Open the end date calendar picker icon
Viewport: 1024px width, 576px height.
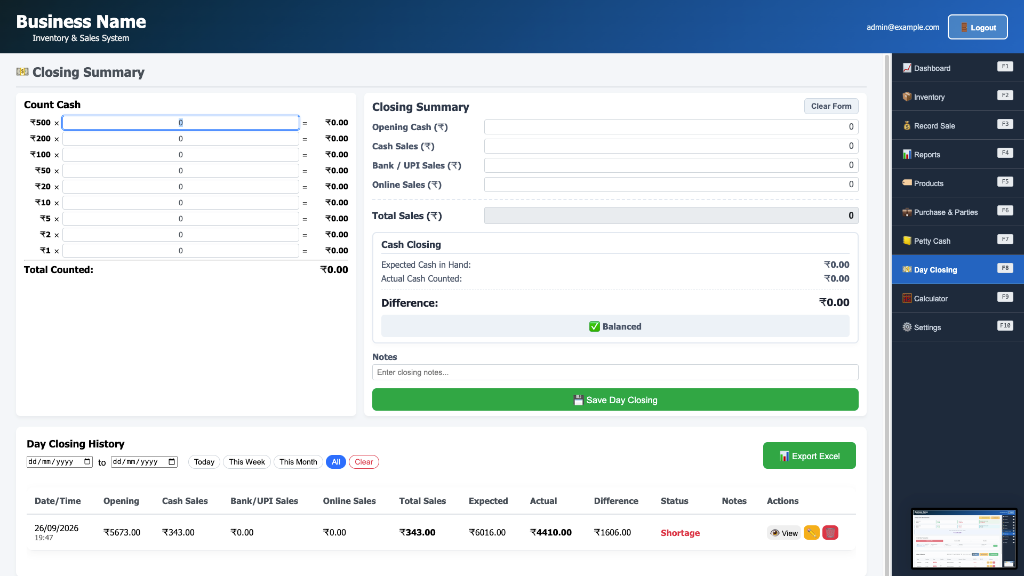(172, 462)
